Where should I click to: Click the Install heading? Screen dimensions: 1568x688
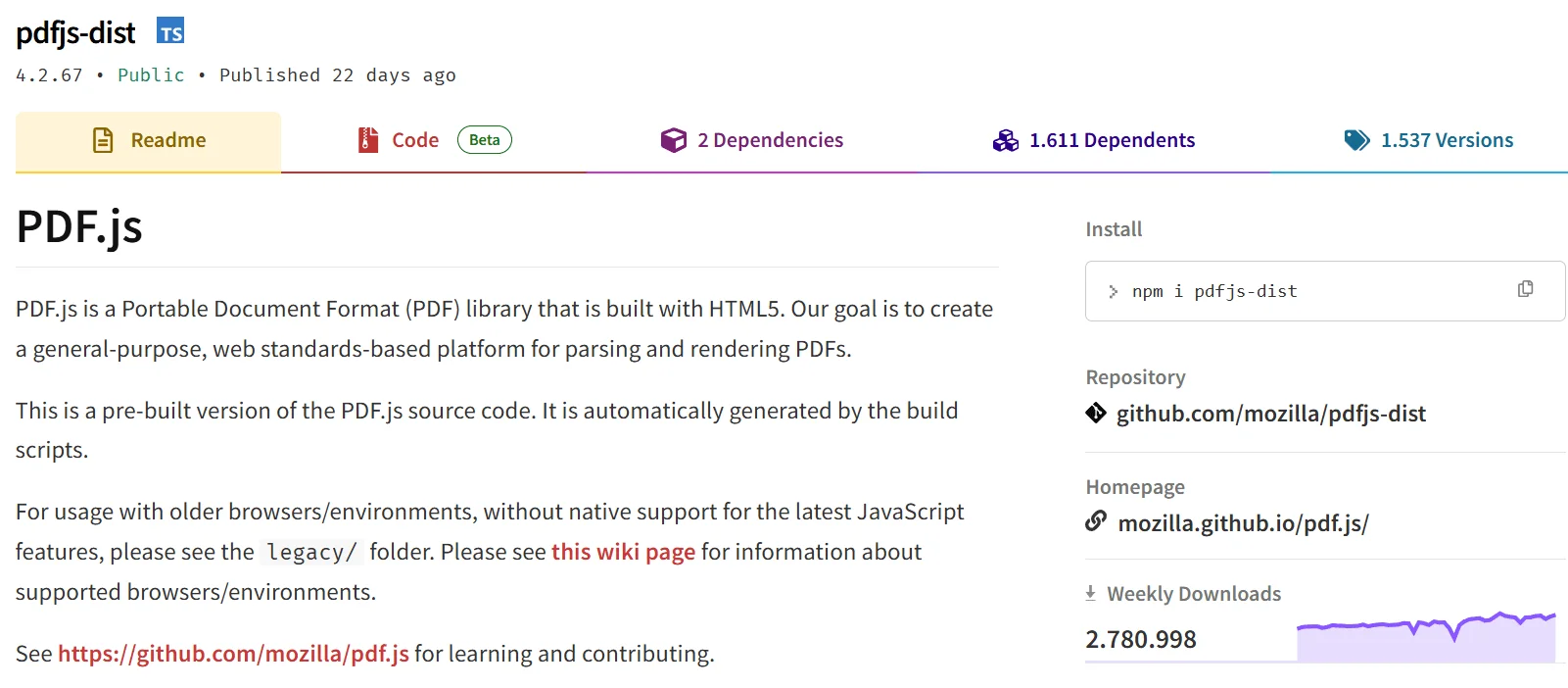point(1114,229)
